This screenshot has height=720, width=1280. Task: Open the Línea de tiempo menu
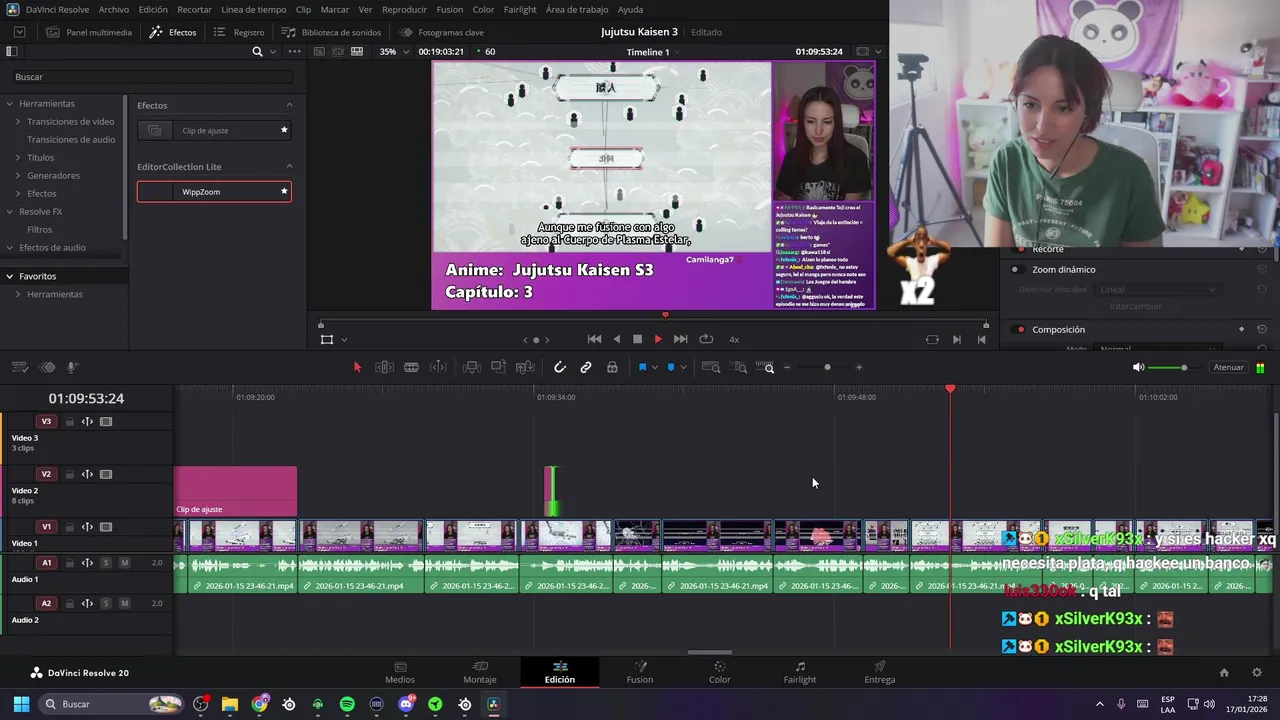click(x=253, y=9)
